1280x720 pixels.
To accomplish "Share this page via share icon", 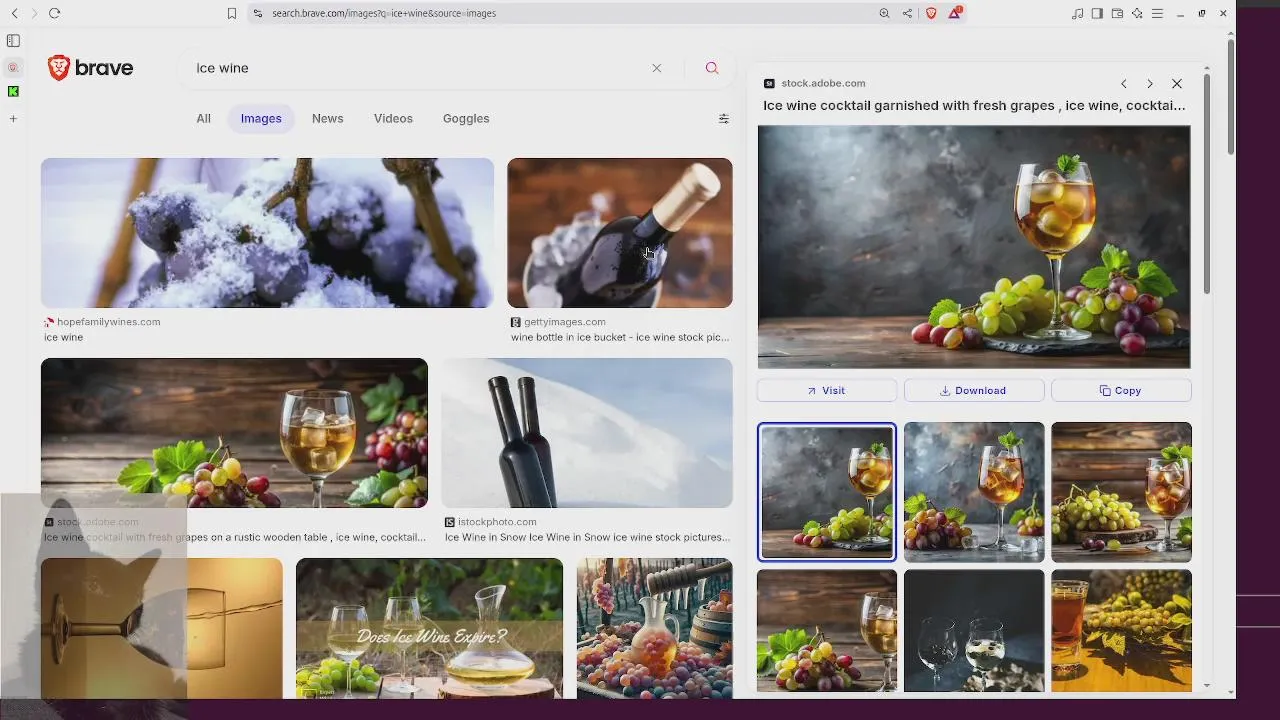I will [x=907, y=13].
